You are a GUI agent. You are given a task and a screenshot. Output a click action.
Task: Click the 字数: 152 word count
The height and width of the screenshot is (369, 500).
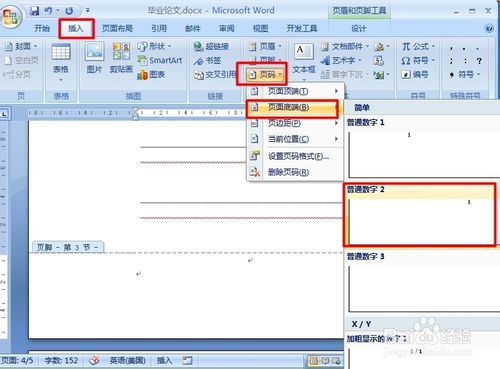[61, 360]
